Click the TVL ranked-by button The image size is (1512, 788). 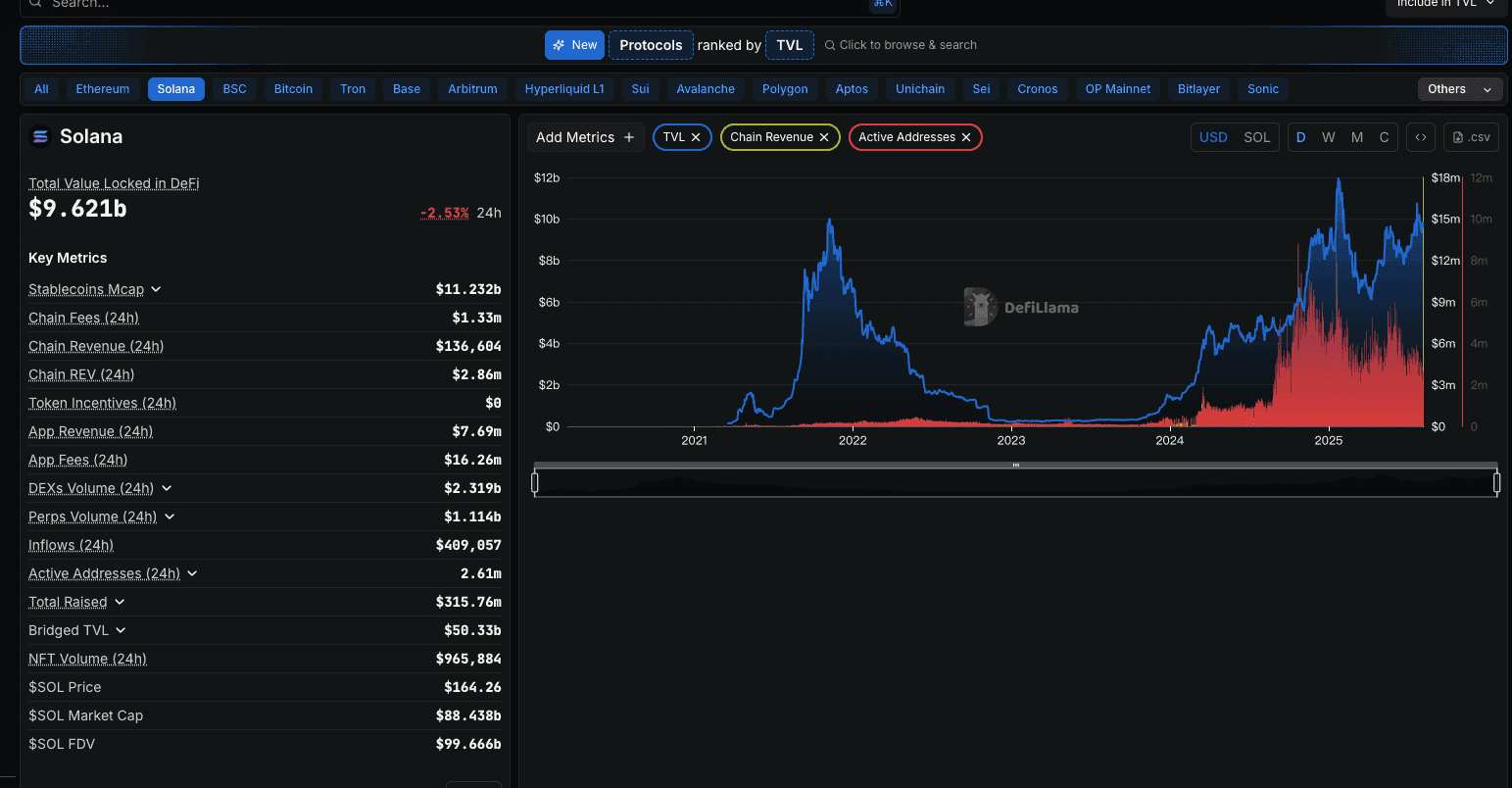[789, 45]
